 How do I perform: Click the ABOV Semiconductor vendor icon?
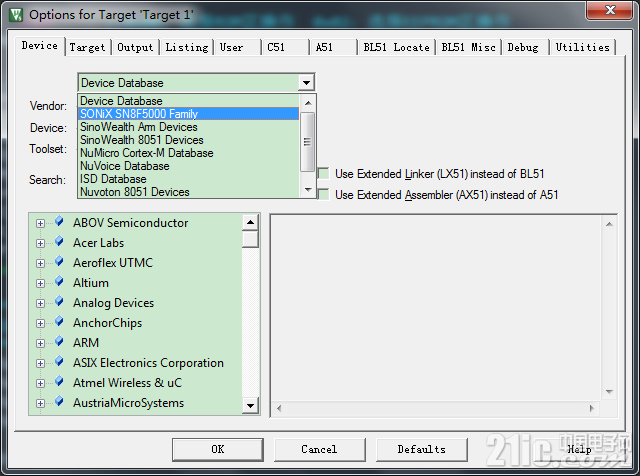click(60, 221)
